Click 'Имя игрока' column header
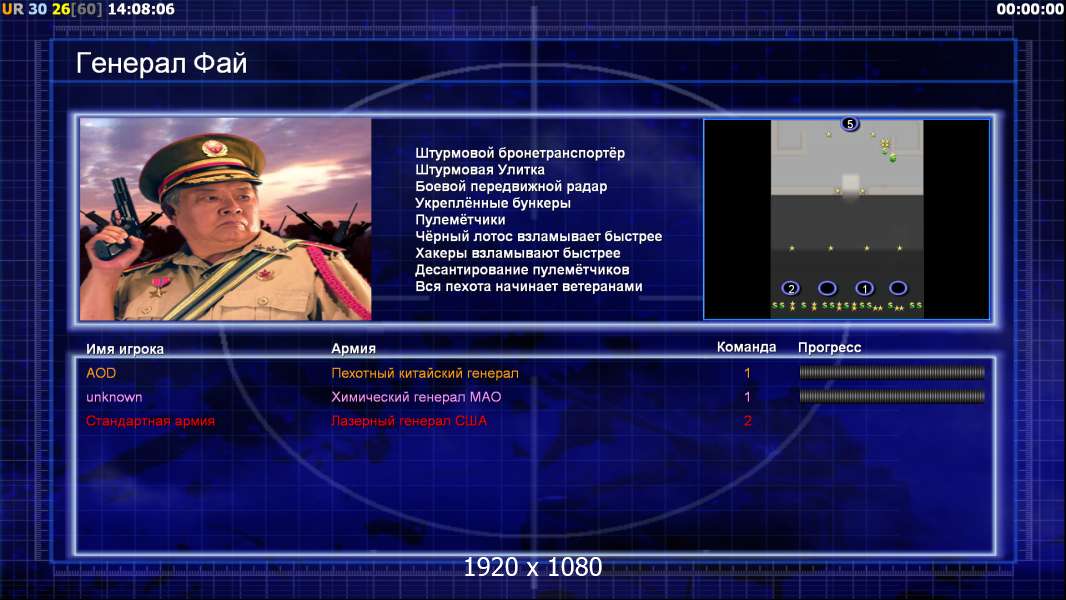The width and height of the screenshot is (1066, 600). pyautogui.click(x=124, y=349)
